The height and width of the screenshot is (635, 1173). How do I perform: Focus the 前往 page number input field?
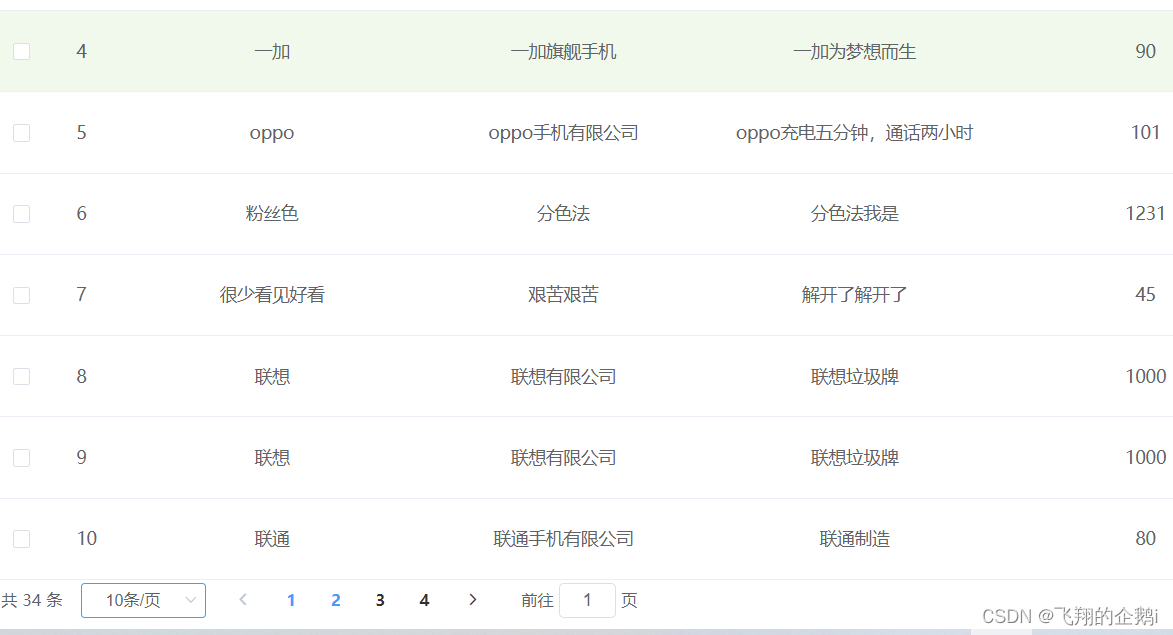tap(587, 601)
